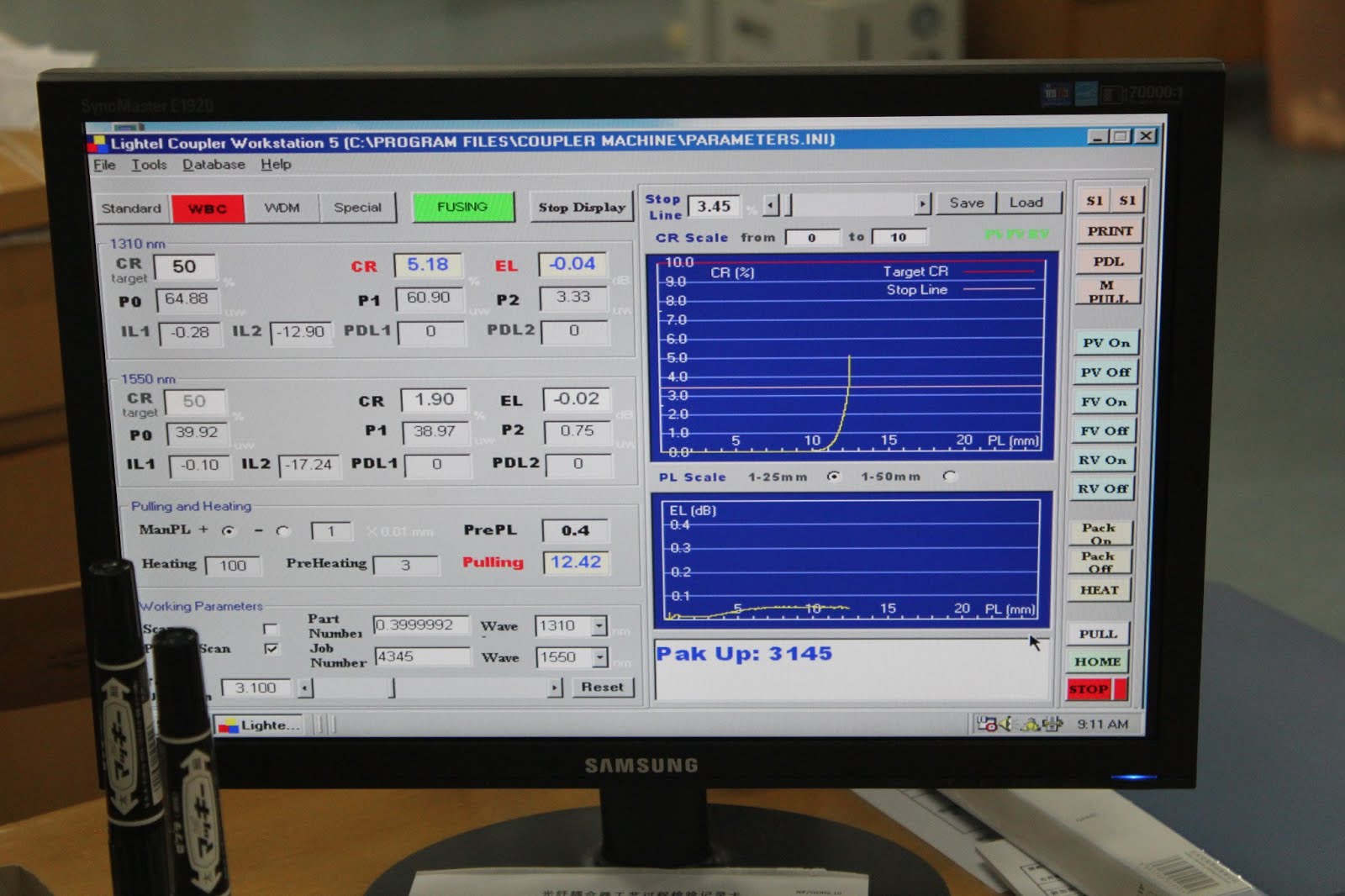Click the HEAT button
1345x896 pixels.
tap(1099, 590)
